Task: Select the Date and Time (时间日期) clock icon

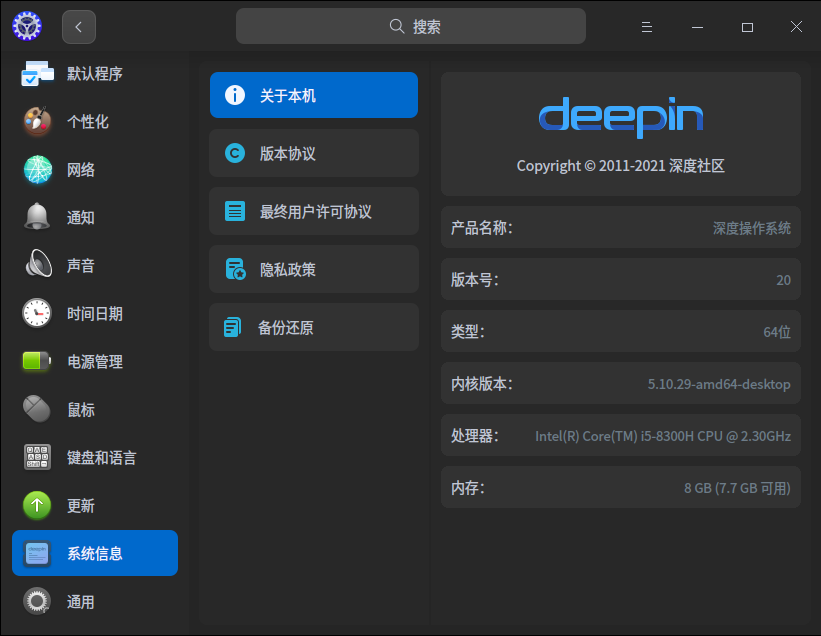Action: (x=37, y=314)
